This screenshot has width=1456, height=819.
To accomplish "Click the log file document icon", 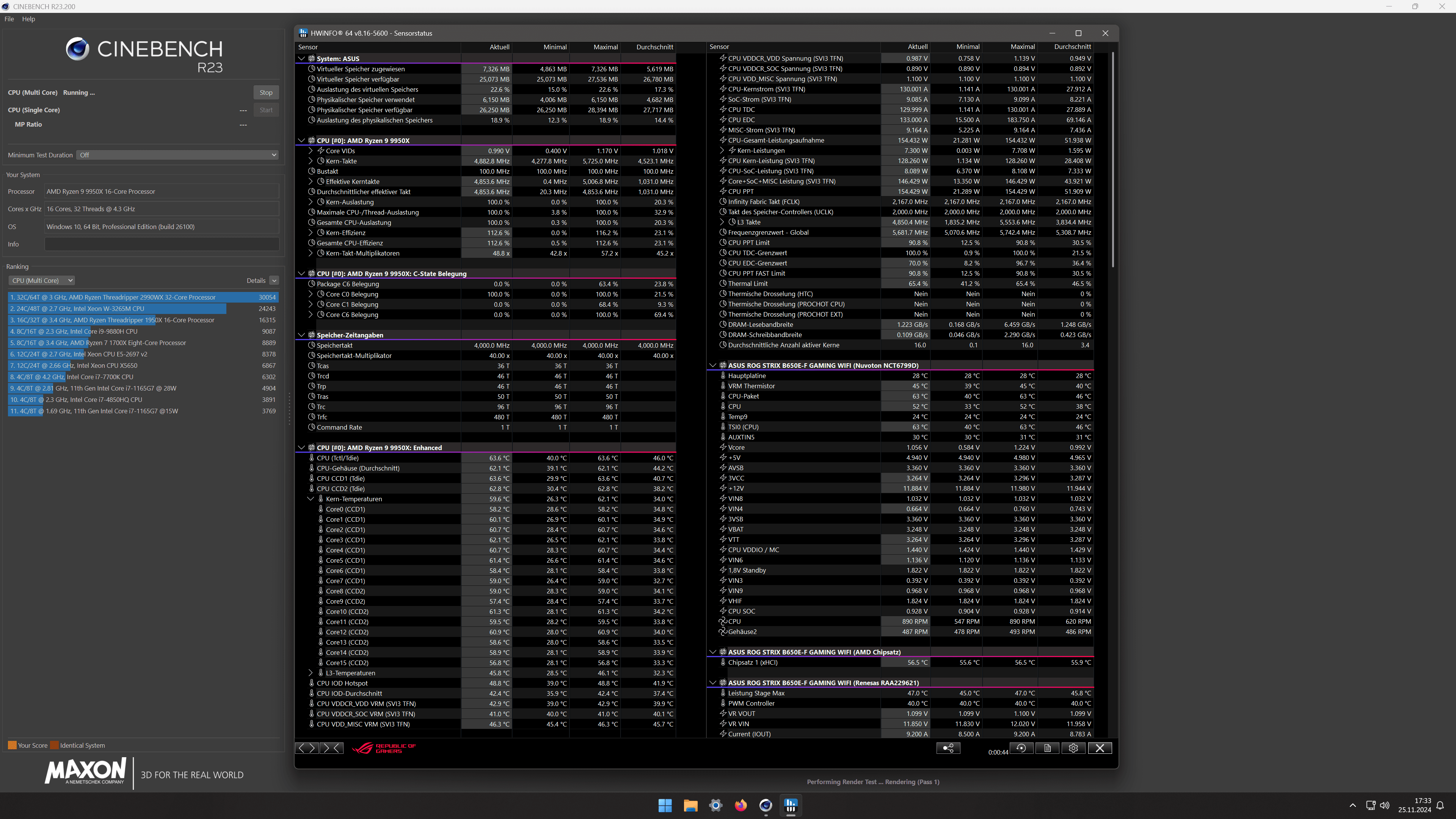I will coord(1047,748).
